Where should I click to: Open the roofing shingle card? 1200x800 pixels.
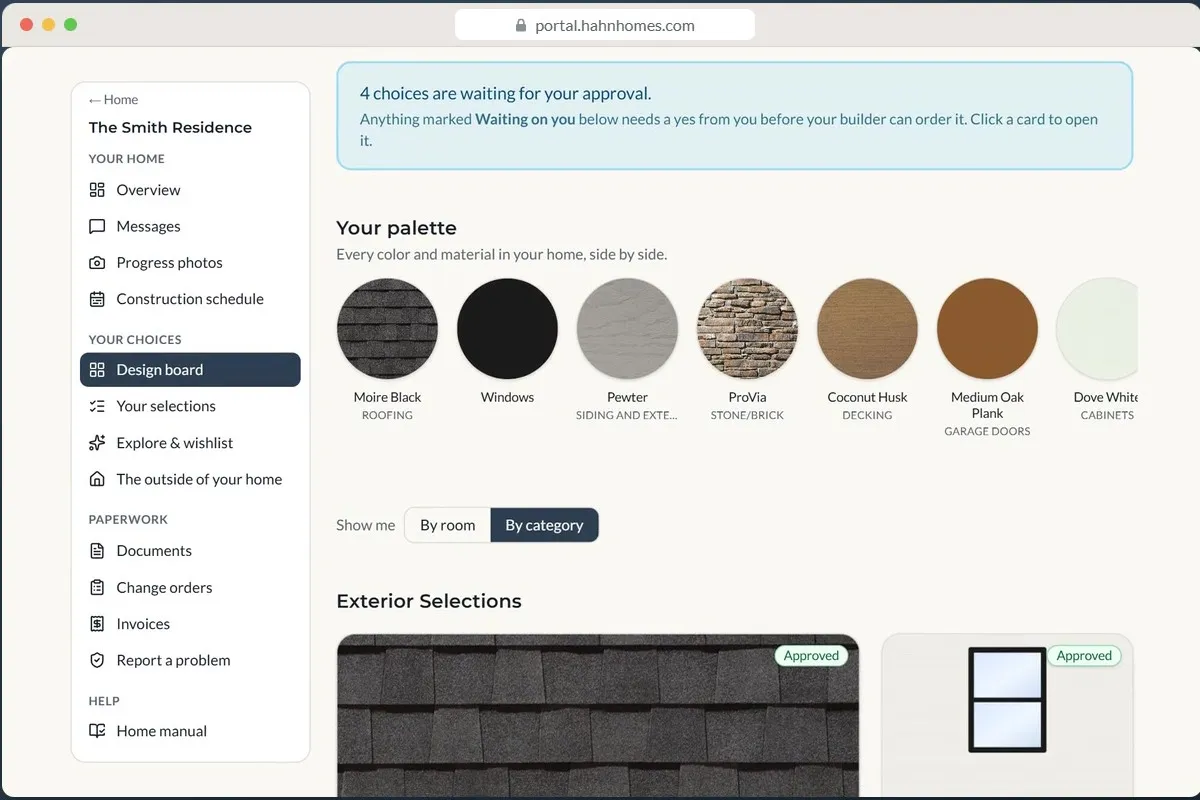coord(598,716)
